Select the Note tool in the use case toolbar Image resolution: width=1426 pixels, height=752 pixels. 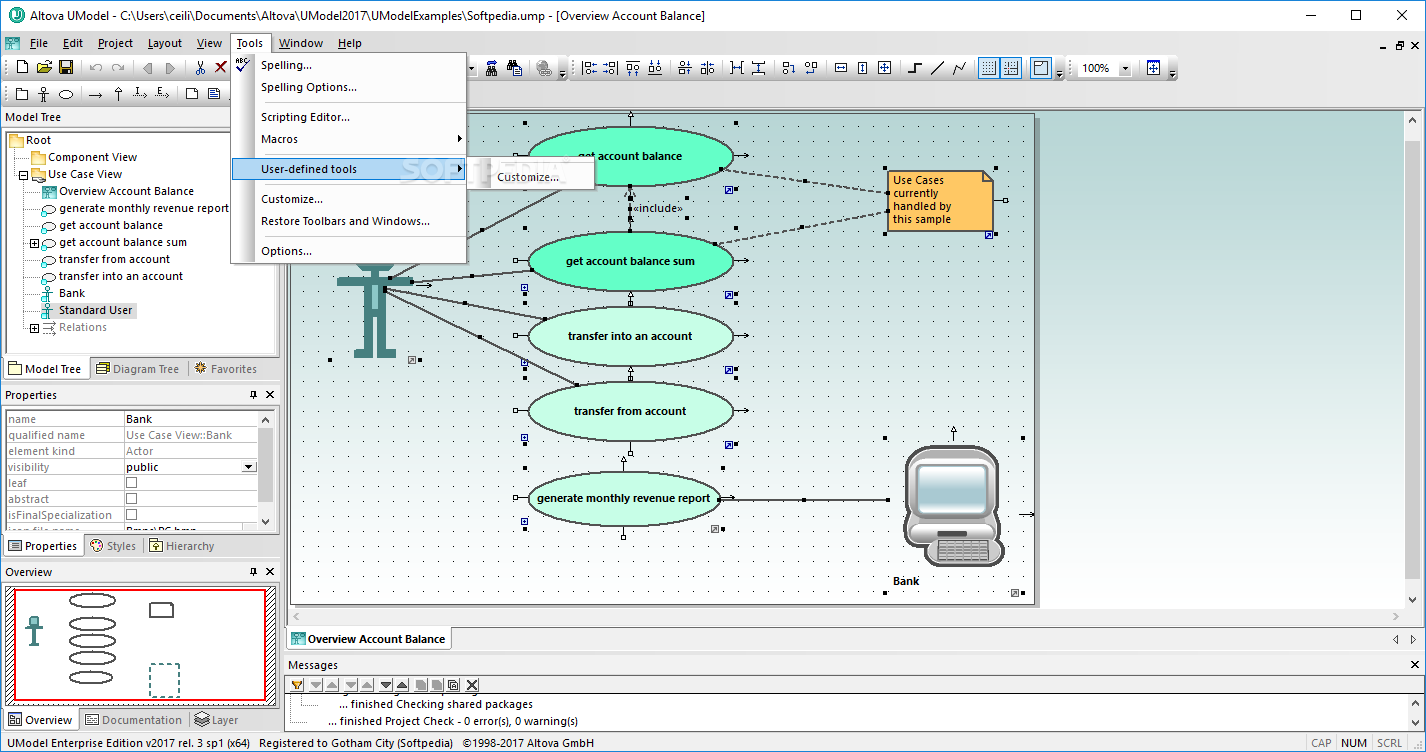pos(191,94)
